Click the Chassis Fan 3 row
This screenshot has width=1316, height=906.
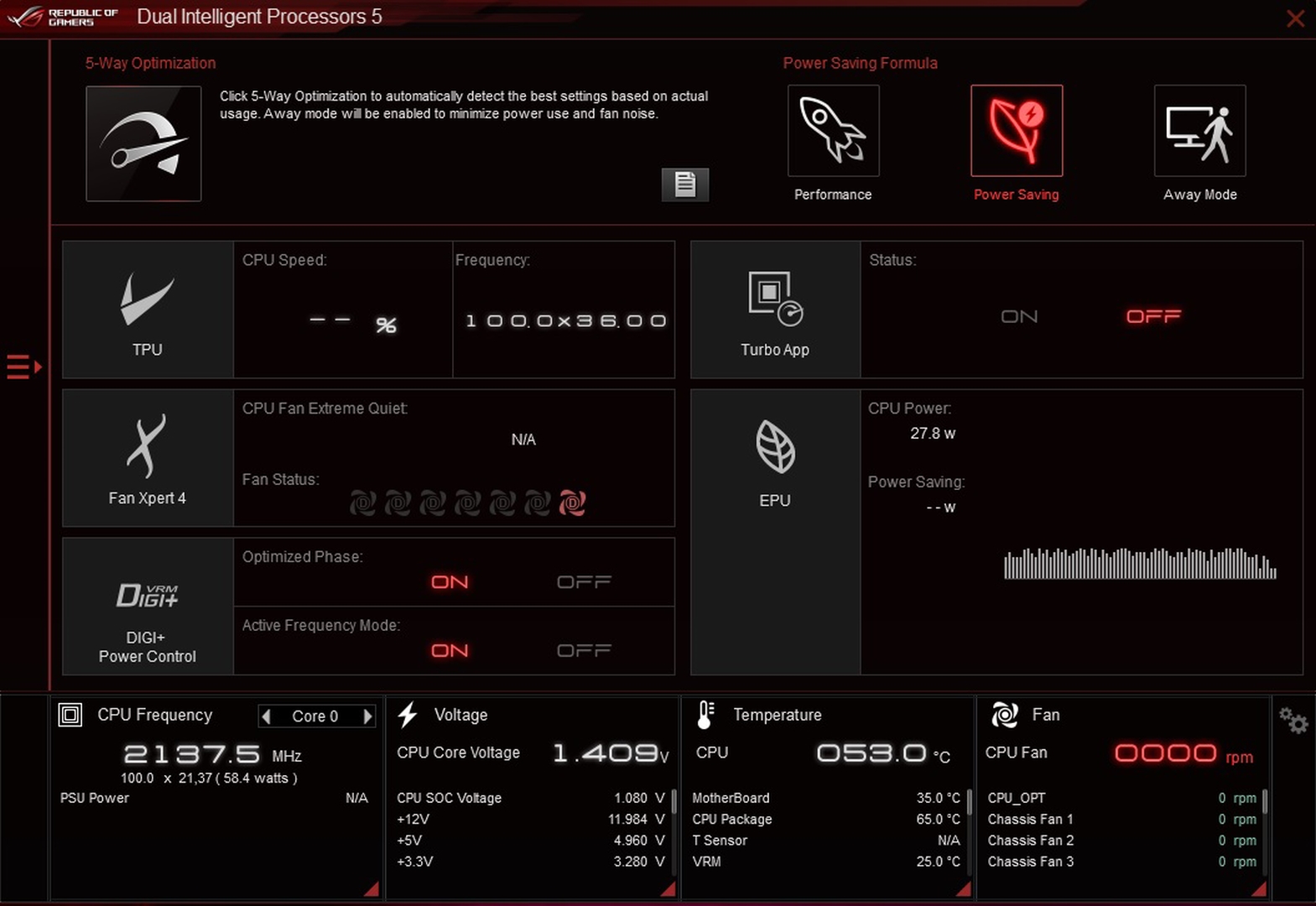(1122, 861)
